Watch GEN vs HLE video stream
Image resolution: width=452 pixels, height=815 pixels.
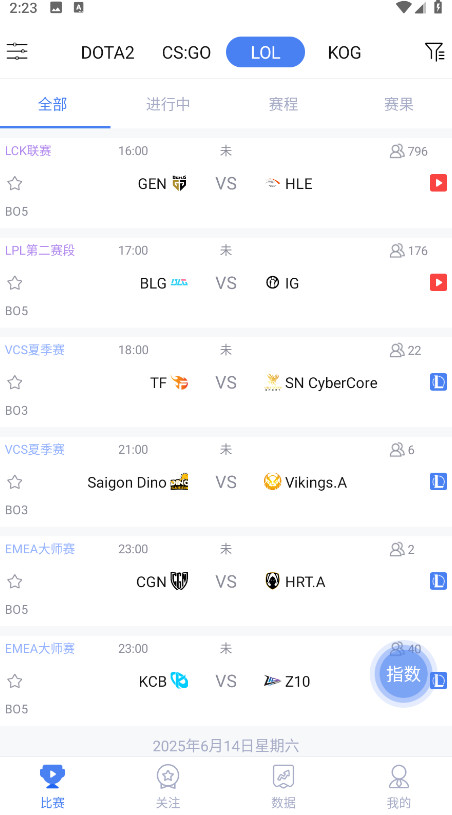[x=438, y=183]
